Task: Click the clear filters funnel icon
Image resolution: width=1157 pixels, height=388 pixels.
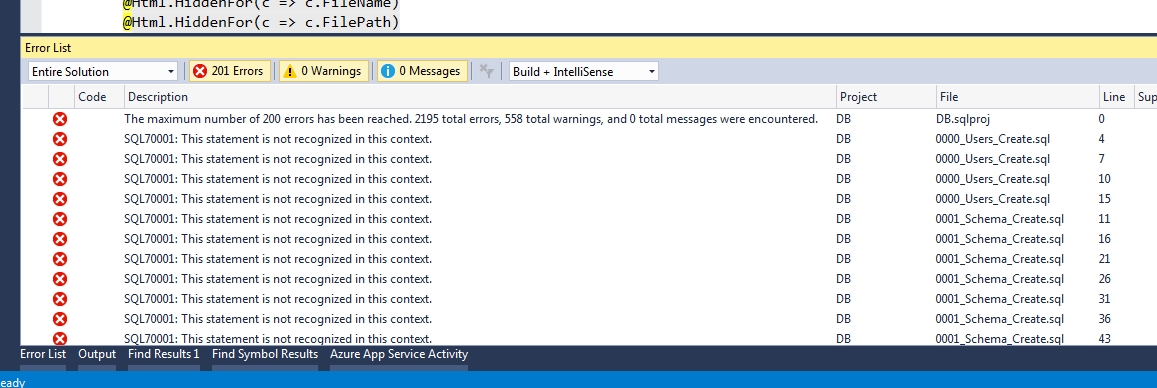Action: [486, 71]
